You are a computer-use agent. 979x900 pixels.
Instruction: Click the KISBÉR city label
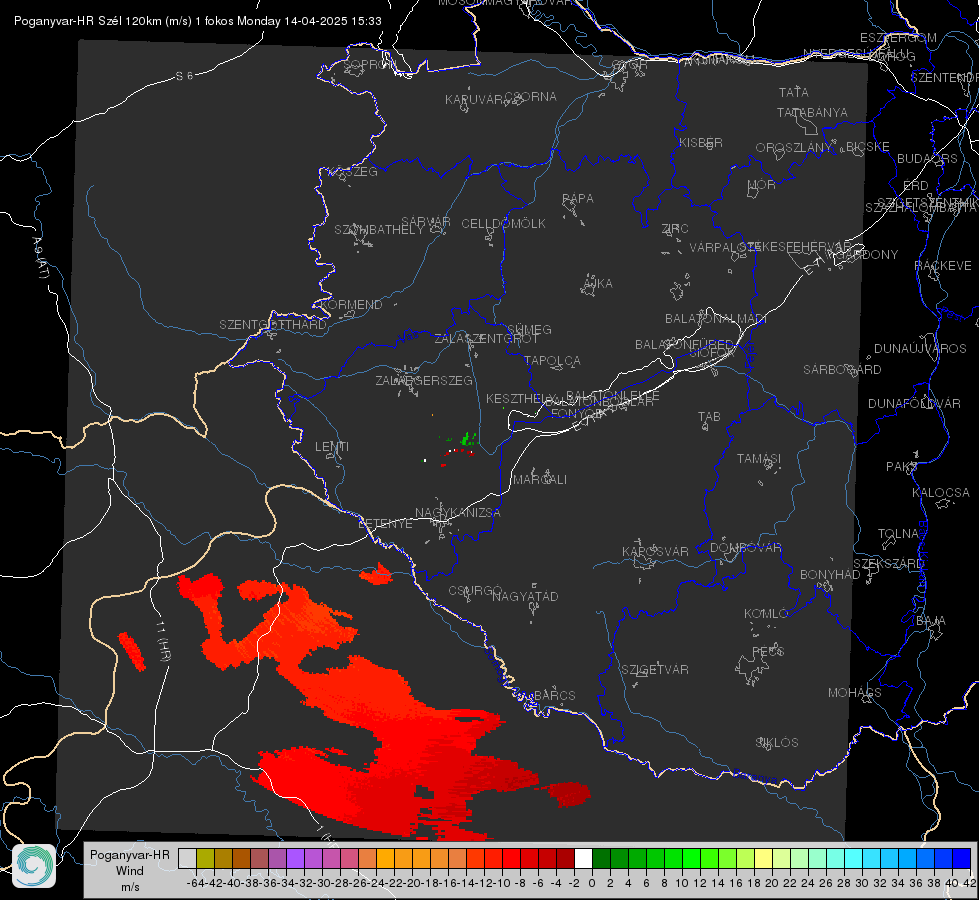pyautogui.click(x=701, y=143)
